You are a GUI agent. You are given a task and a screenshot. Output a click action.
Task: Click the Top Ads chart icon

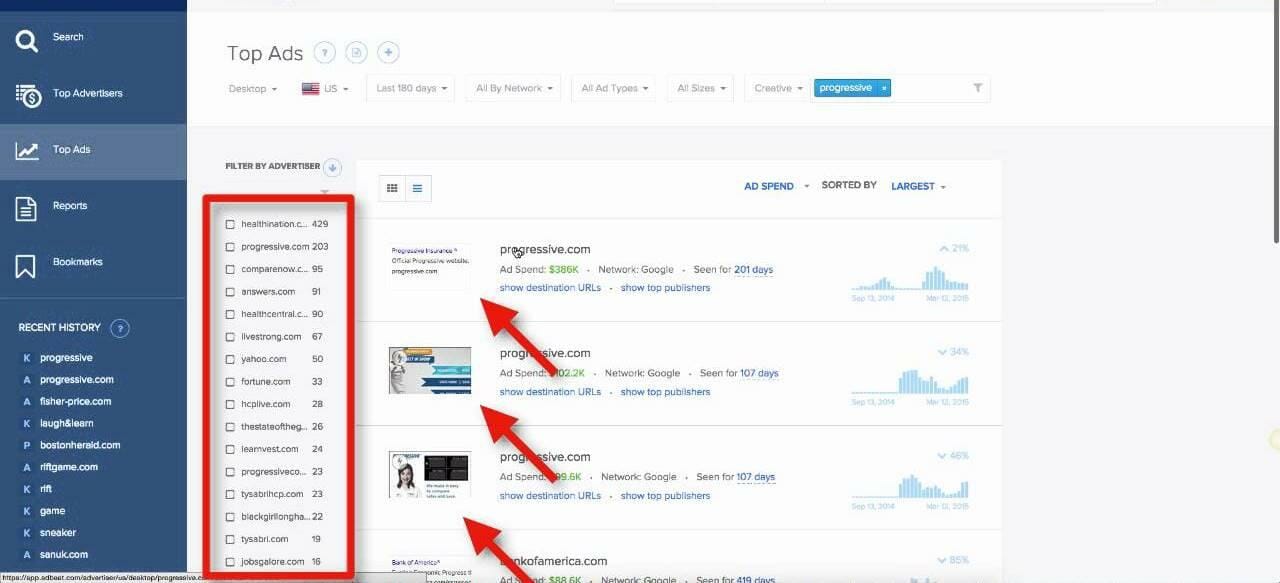click(x=27, y=151)
